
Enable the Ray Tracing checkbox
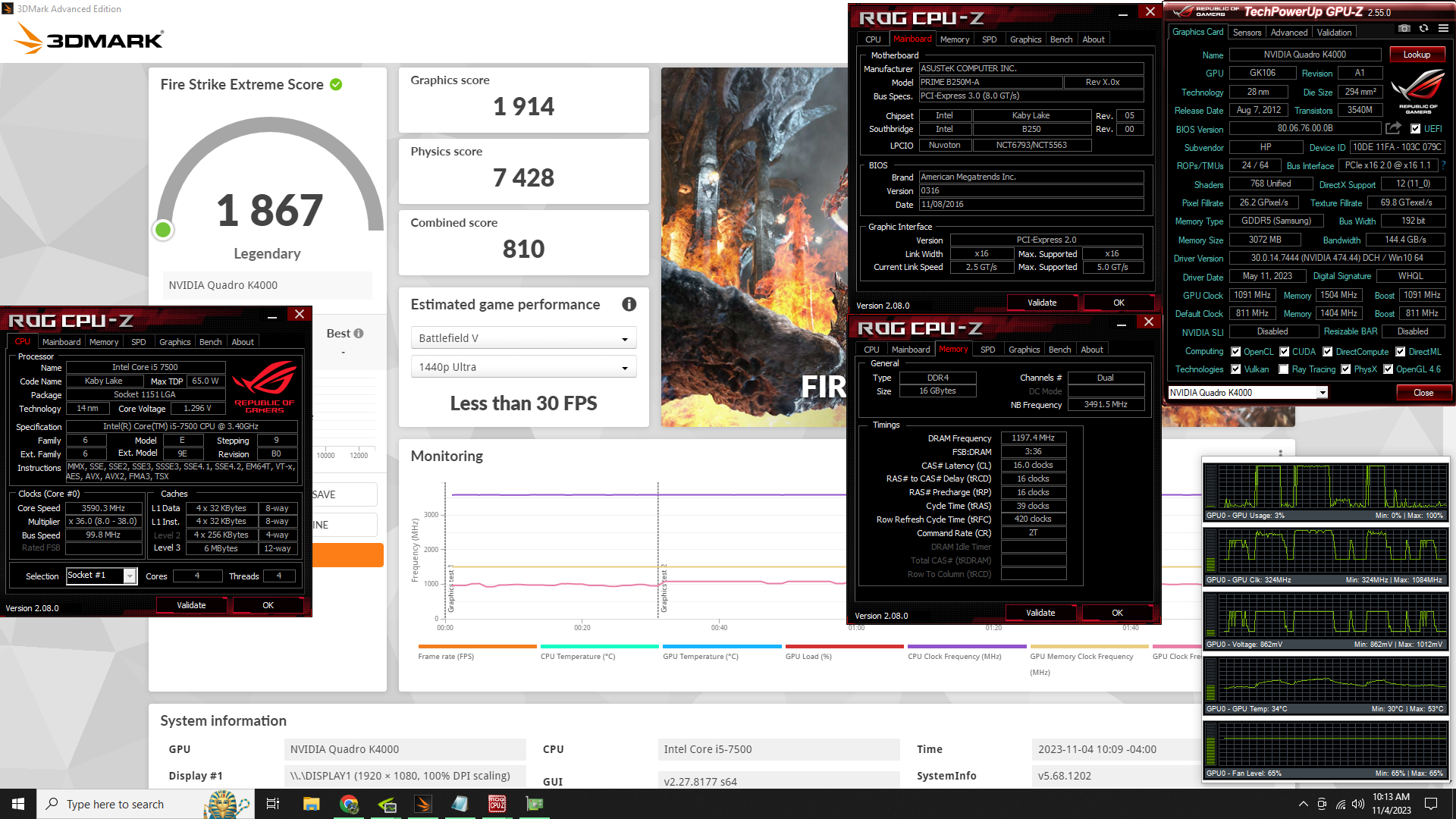1284,369
